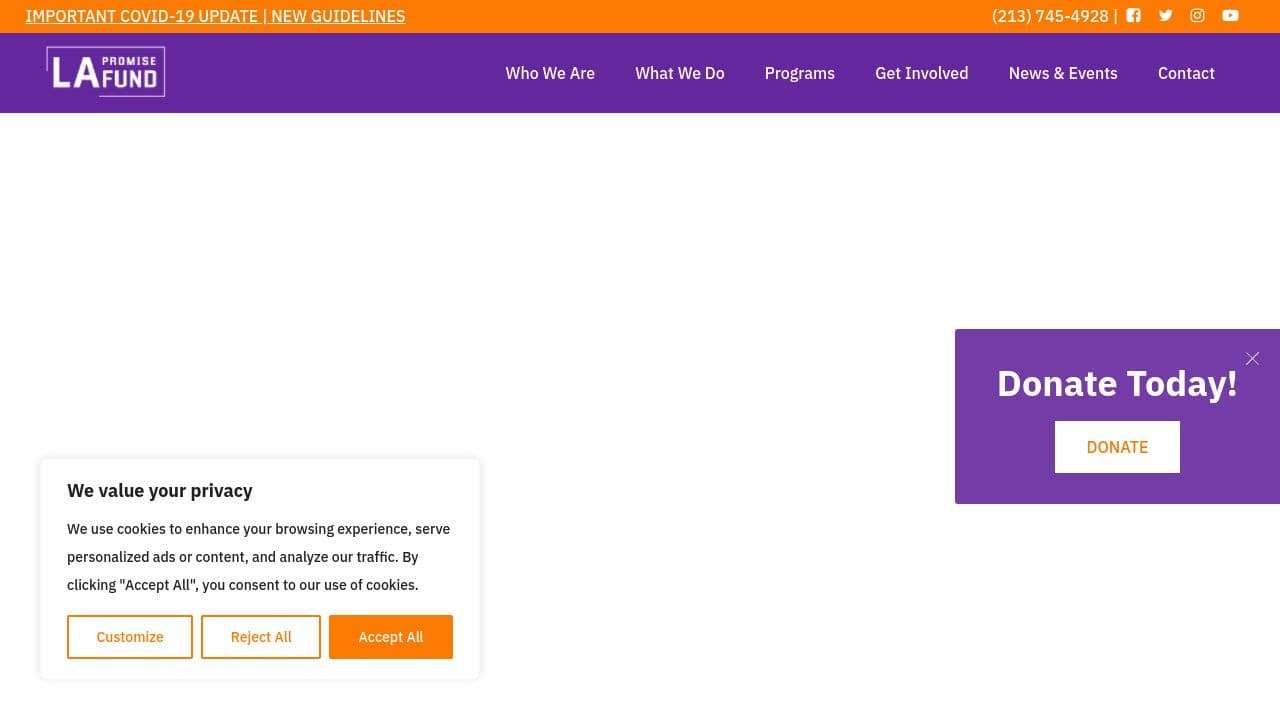Open the Instagram icon in the header
The width and height of the screenshot is (1280, 720).
[x=1197, y=16]
